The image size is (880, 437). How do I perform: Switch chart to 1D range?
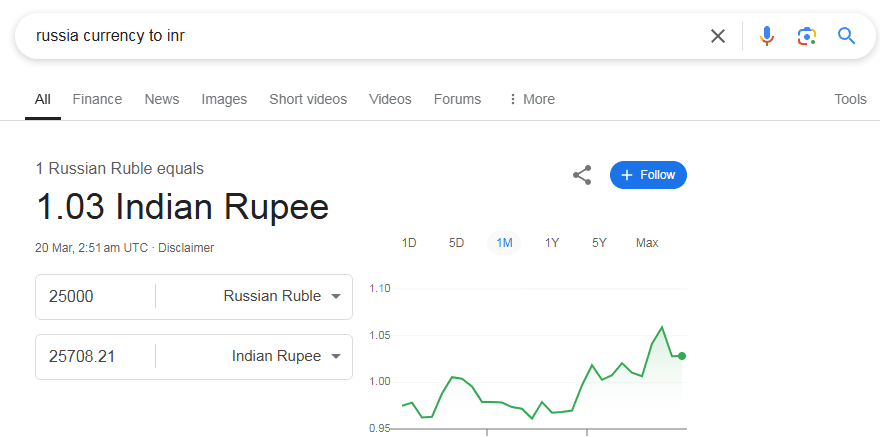[409, 243]
